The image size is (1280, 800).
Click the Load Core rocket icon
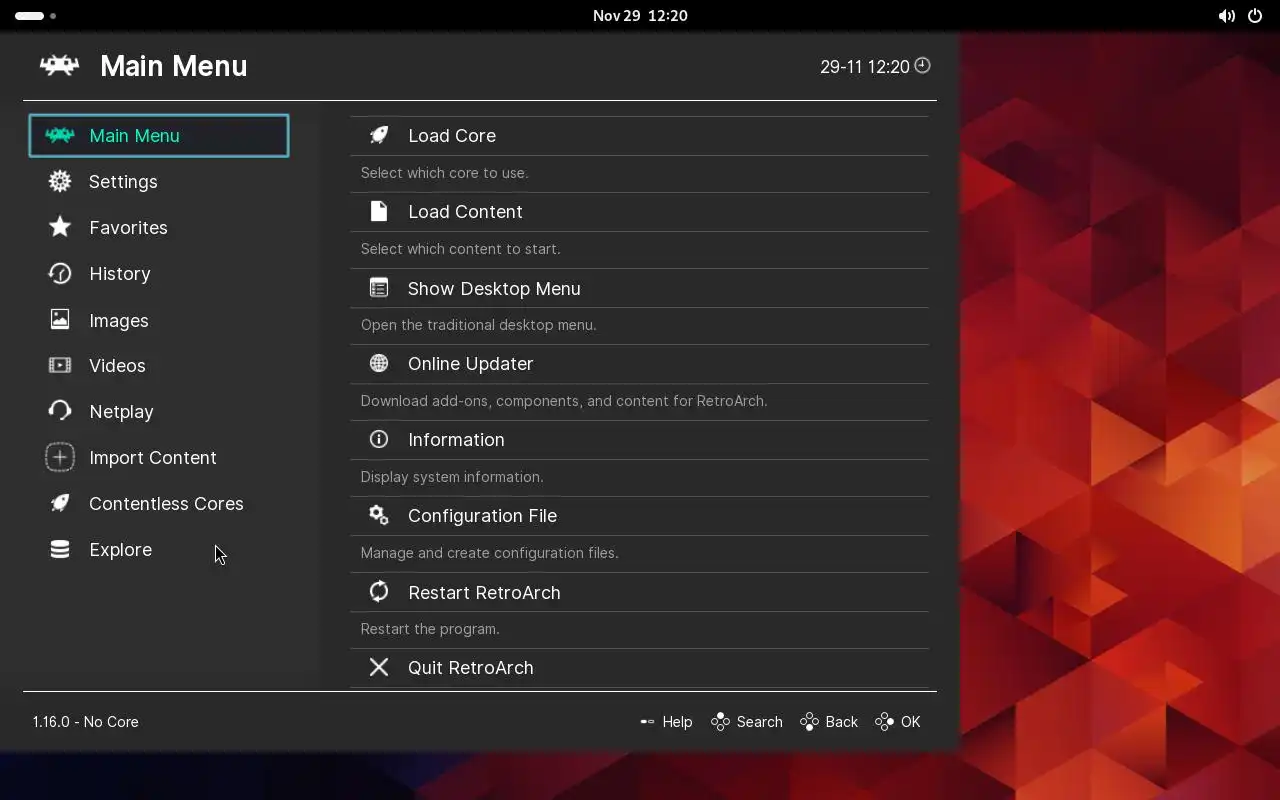tap(379, 135)
